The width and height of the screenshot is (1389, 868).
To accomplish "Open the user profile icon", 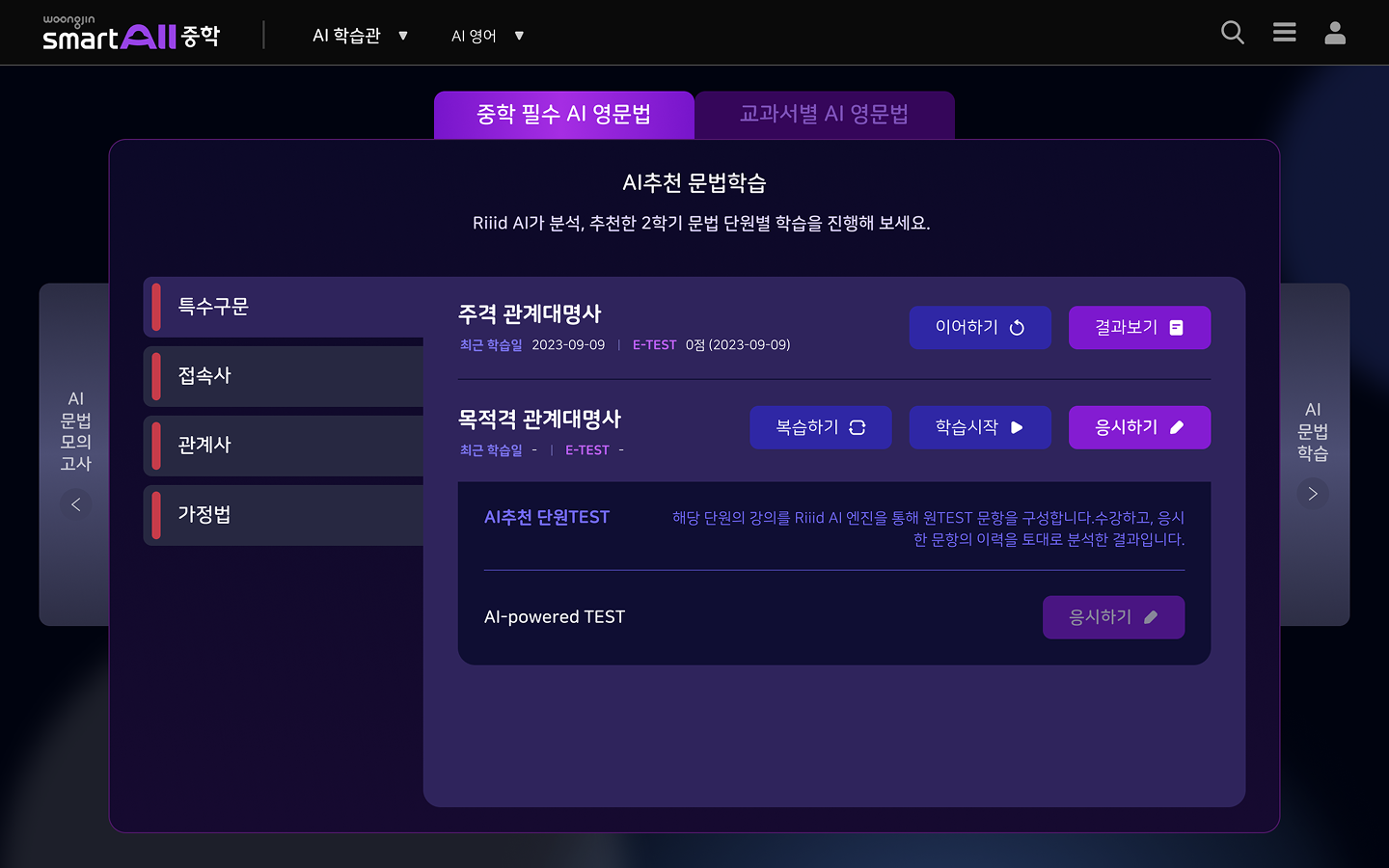I will tap(1335, 32).
